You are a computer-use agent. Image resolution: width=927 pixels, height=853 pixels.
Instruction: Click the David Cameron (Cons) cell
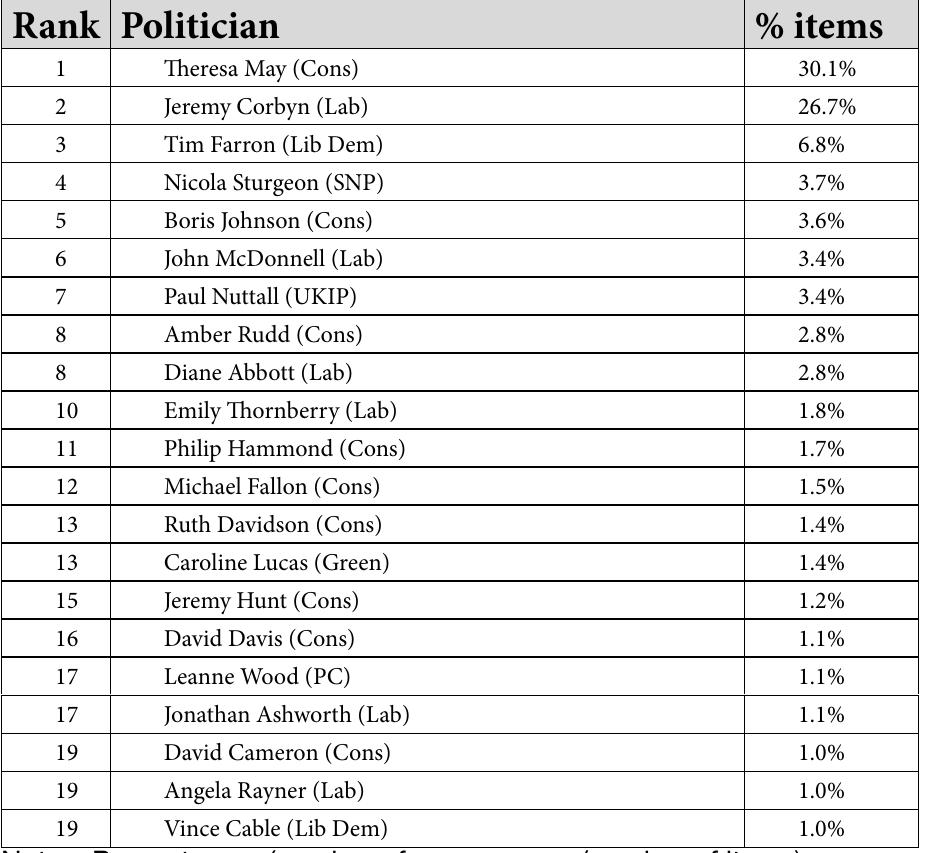point(277,752)
